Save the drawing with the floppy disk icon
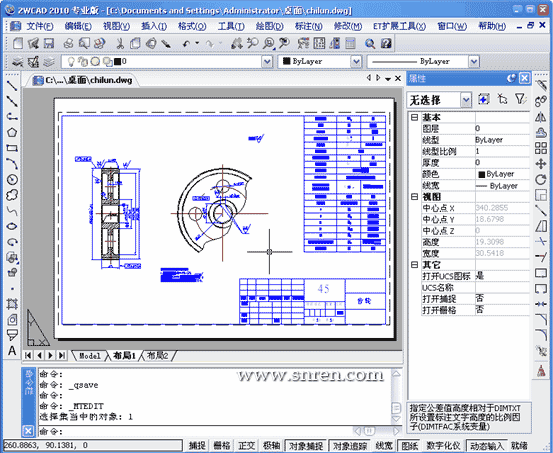 49,43
